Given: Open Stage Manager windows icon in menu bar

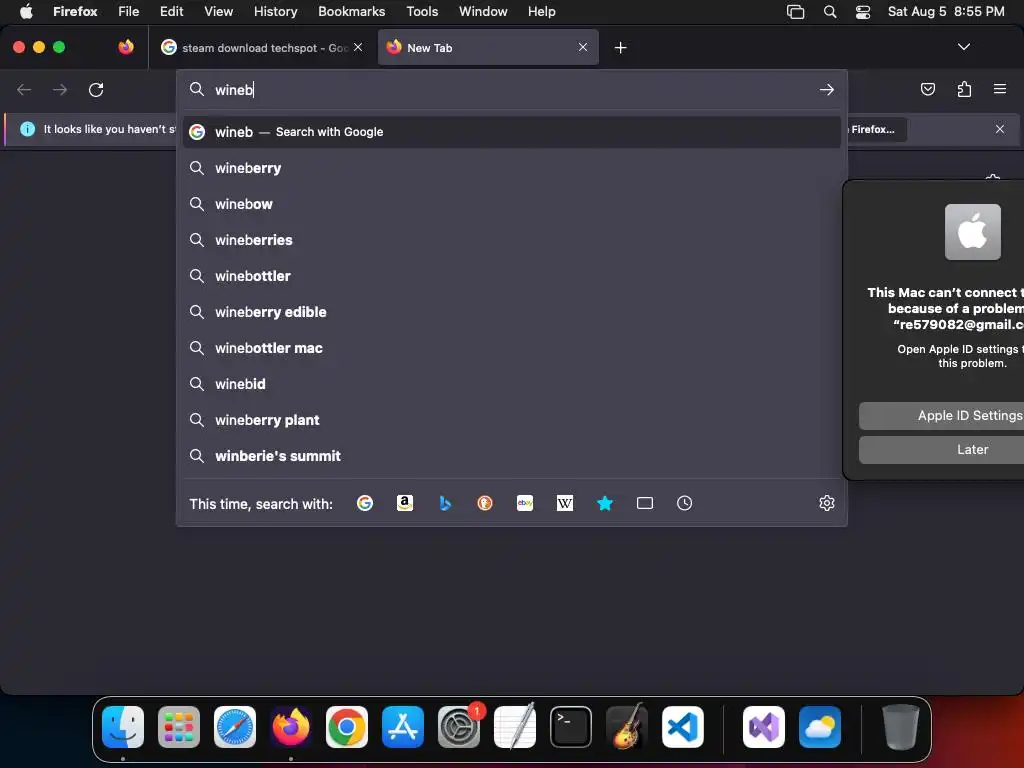Looking at the screenshot, I should tap(795, 11).
